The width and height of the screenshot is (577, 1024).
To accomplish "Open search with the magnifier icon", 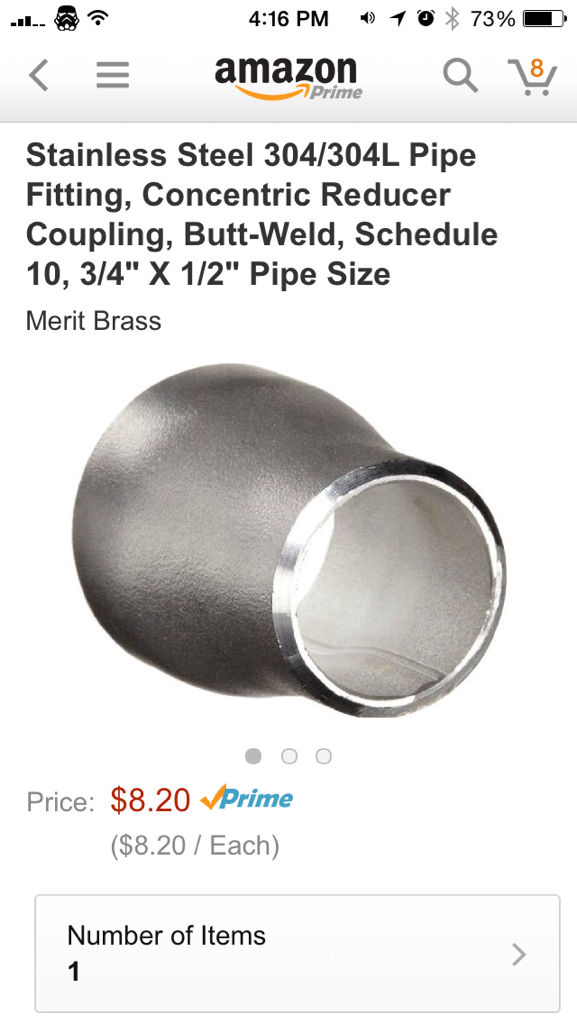I will [460, 75].
